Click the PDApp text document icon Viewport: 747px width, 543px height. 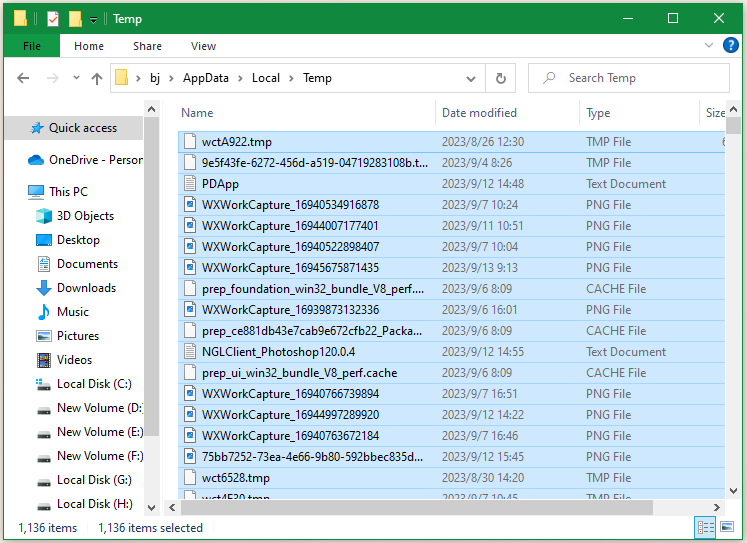click(190, 184)
